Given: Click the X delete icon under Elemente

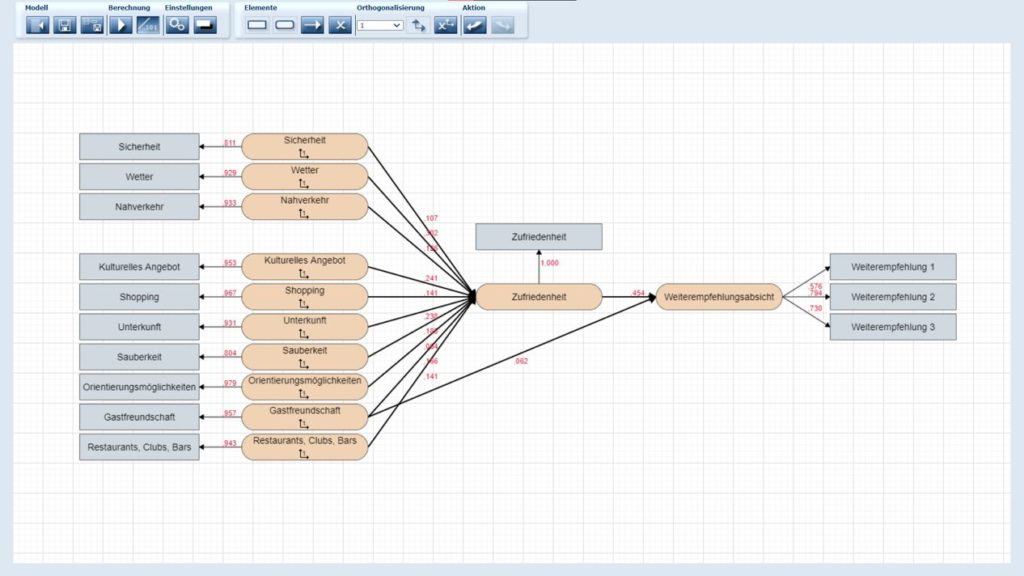Looking at the screenshot, I should pos(340,25).
